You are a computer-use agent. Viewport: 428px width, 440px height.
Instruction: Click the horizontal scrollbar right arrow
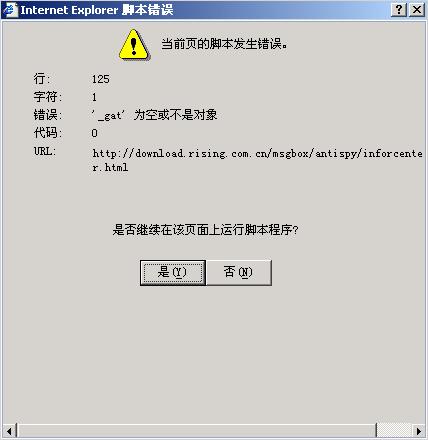coord(419,431)
